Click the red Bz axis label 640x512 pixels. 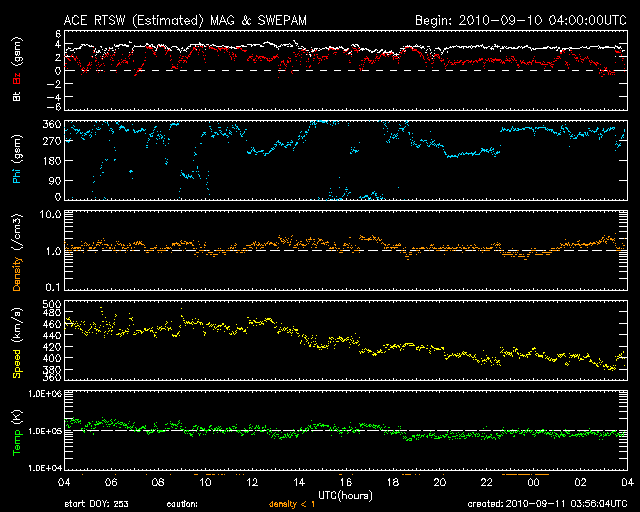click(17, 78)
